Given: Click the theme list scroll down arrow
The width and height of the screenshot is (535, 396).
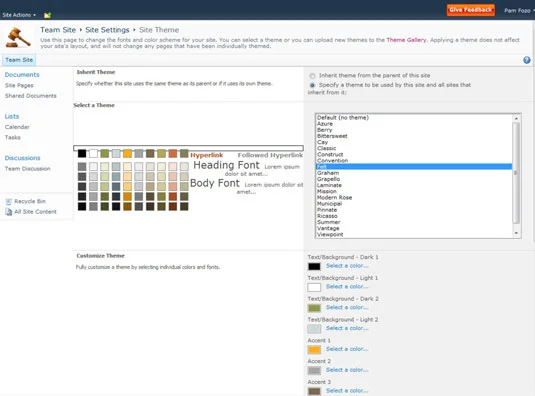Looking at the screenshot, I should pos(516,233).
